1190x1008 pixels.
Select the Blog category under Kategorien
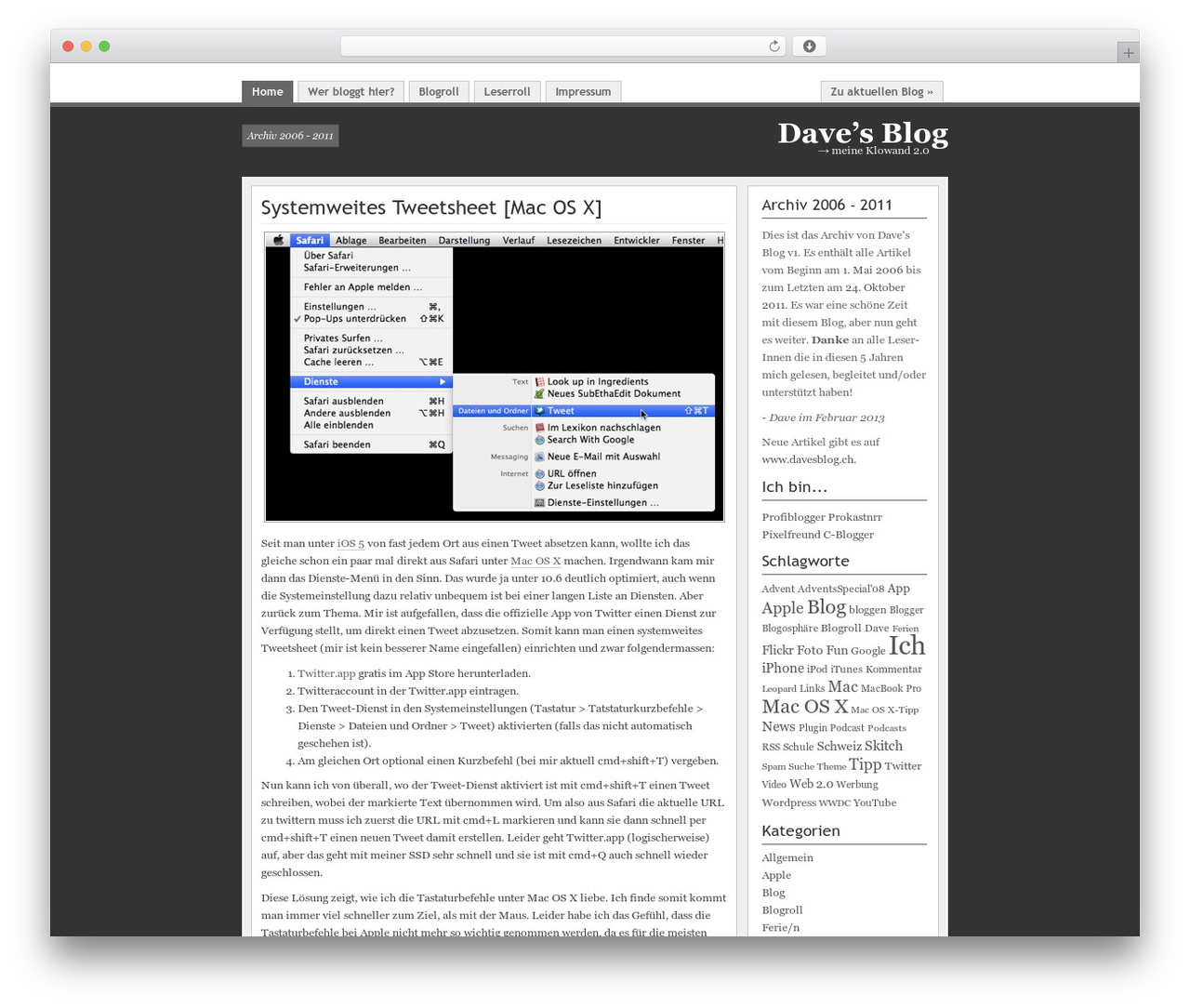pyautogui.click(x=773, y=893)
